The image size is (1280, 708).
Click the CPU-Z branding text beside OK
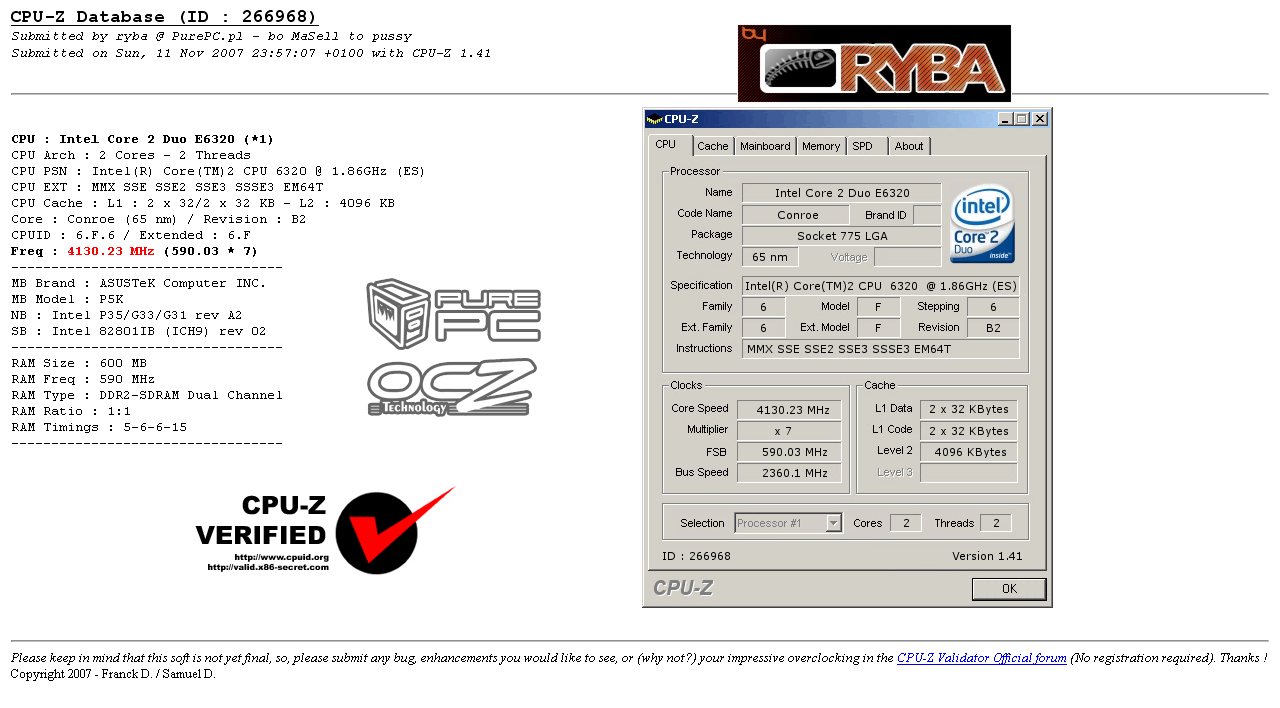[x=683, y=588]
